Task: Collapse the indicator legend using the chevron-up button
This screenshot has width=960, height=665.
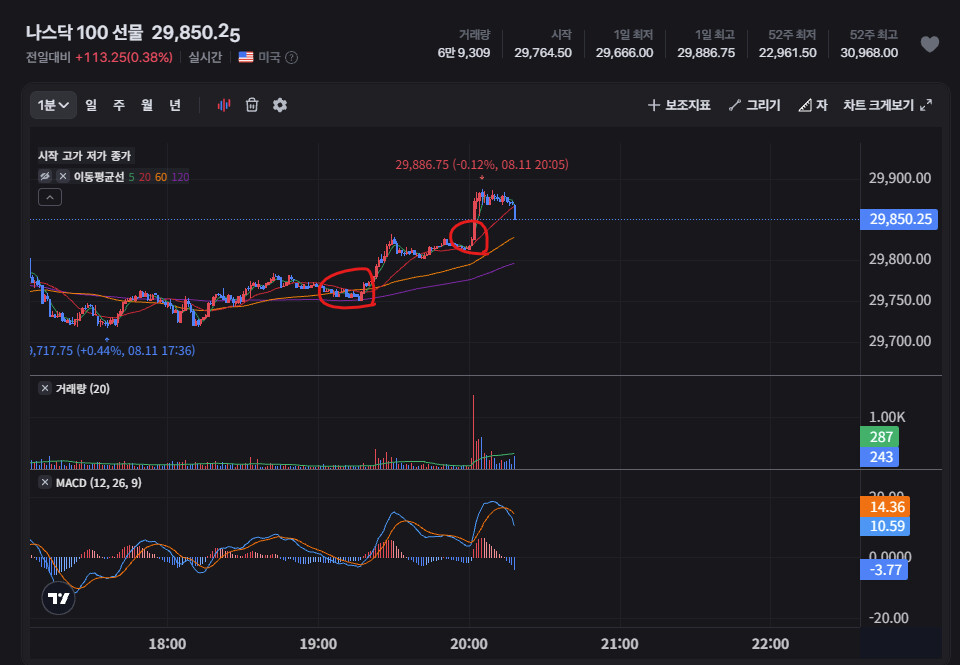Action: coord(50,197)
